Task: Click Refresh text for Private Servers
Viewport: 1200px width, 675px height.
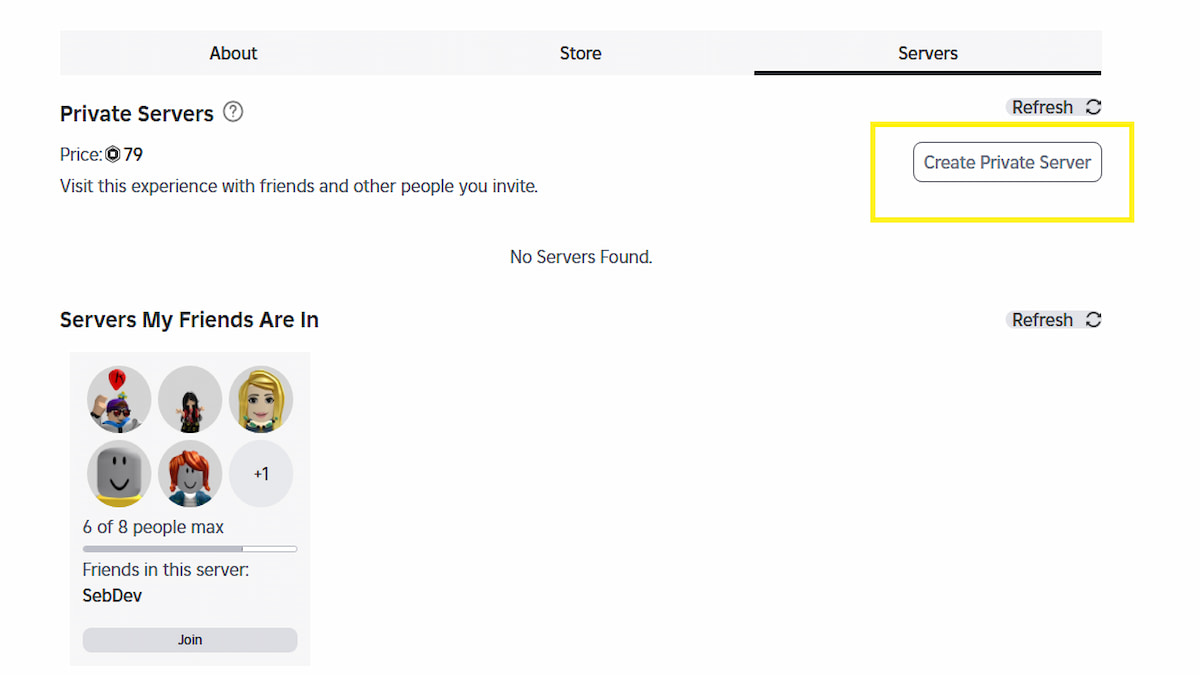Action: pos(1042,107)
